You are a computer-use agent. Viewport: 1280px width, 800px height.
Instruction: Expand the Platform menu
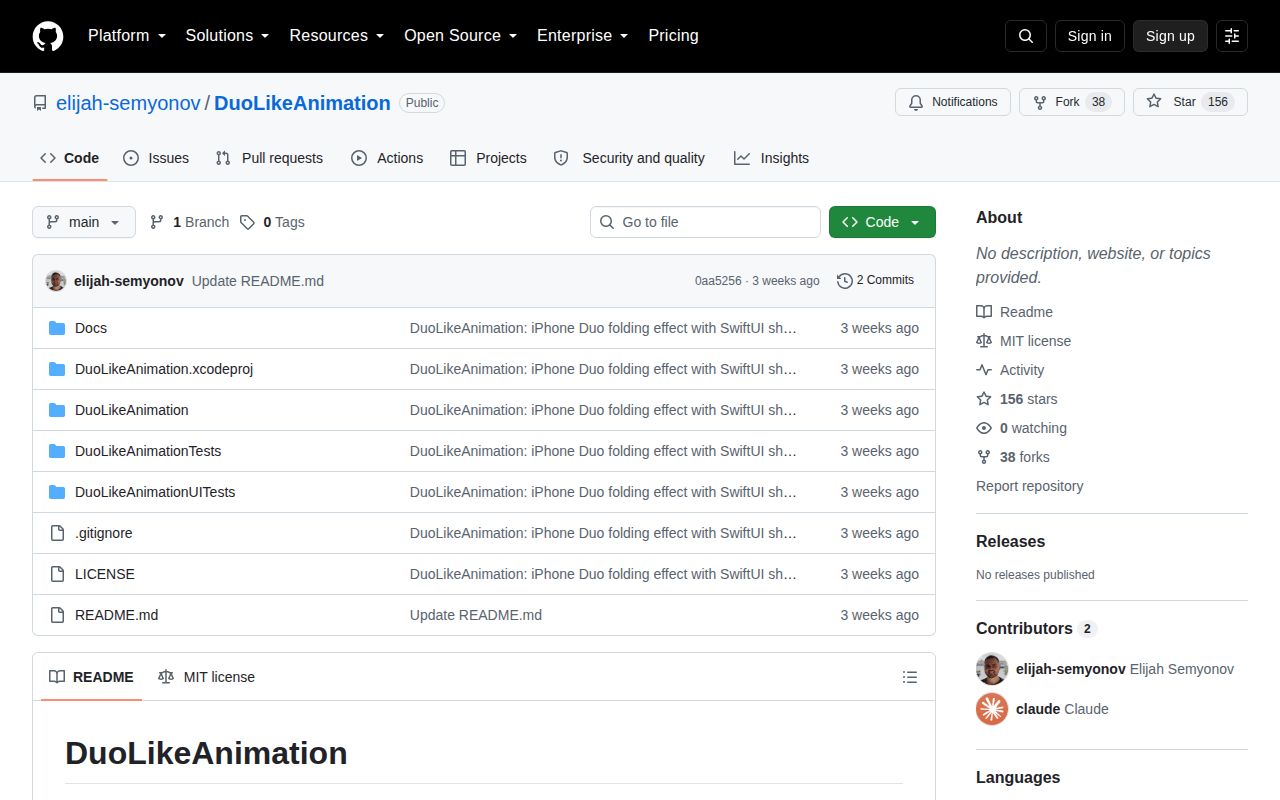[126, 36]
